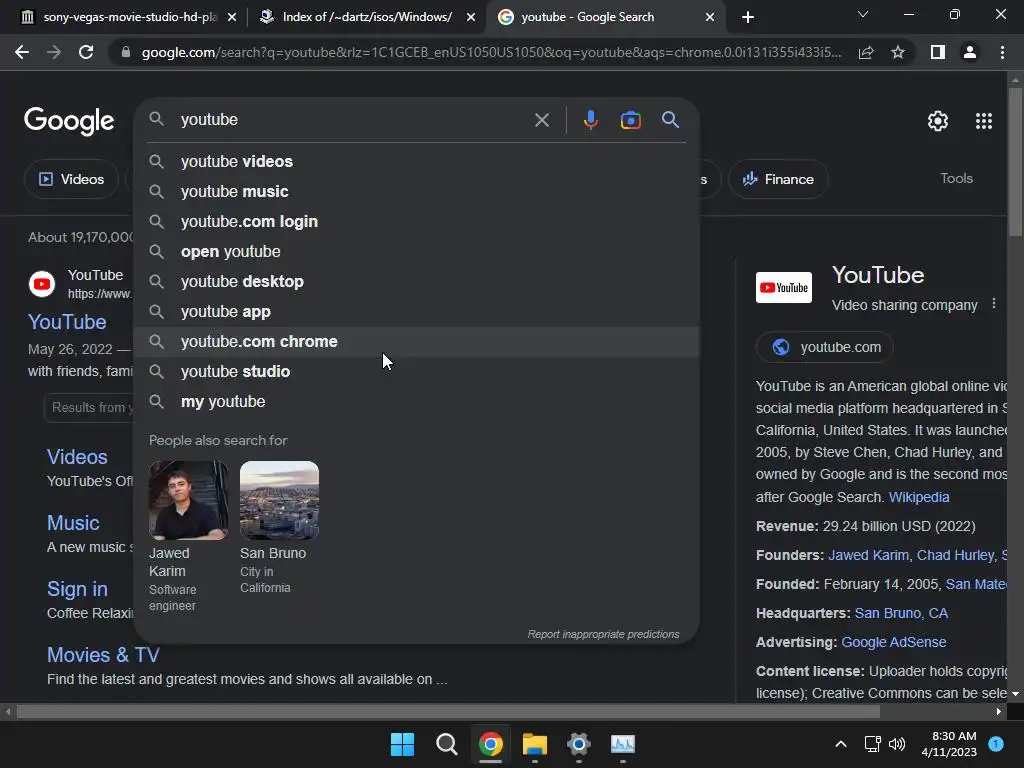Viewport: 1024px width, 768px height.
Task: Open a new tab with plus button
Action: [x=748, y=17]
